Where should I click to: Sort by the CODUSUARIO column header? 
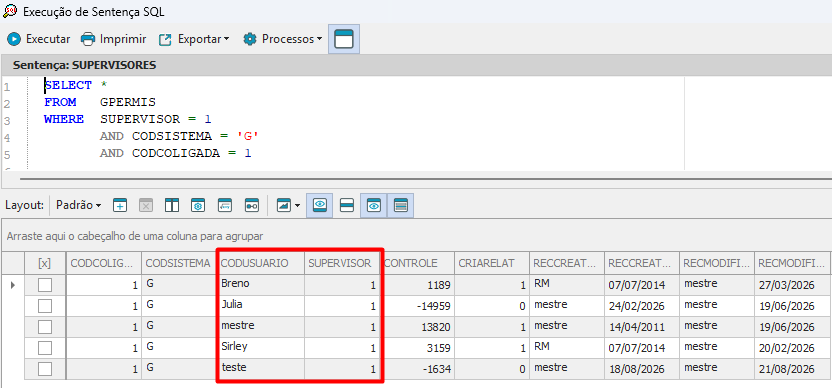coord(260,263)
